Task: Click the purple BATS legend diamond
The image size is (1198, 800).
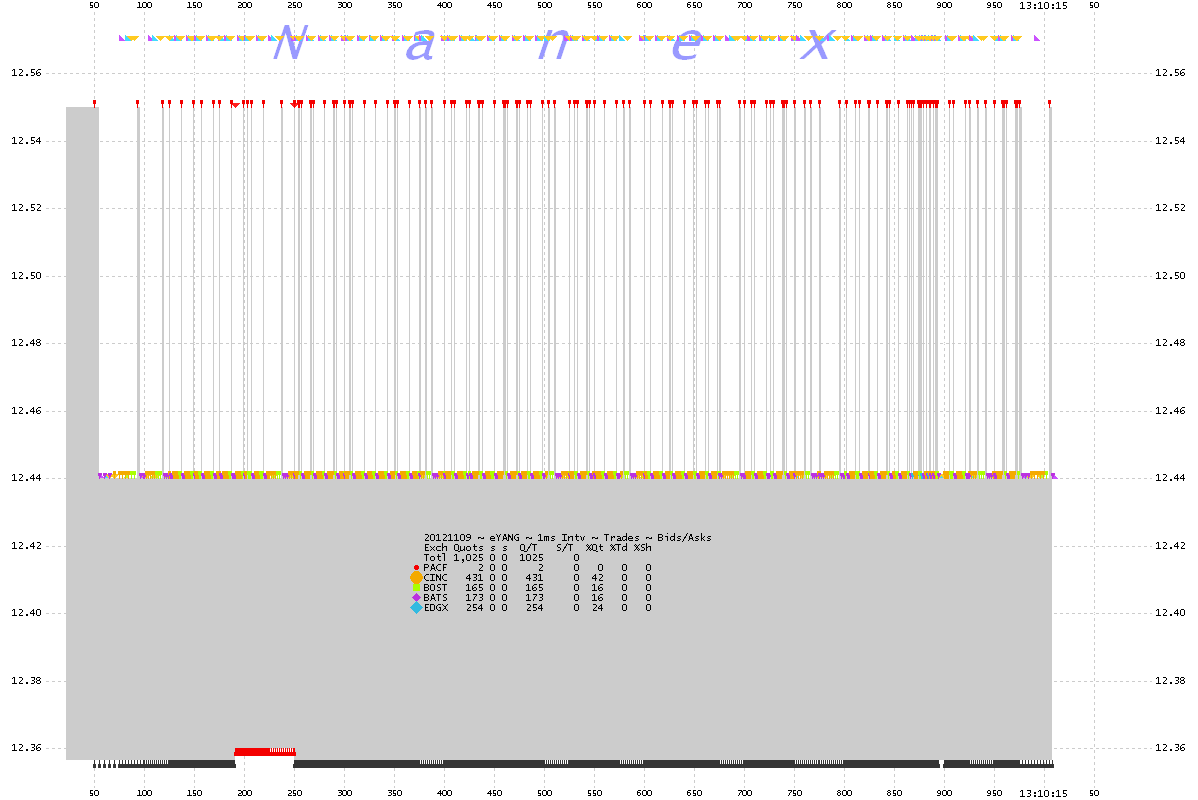Action: click(x=416, y=598)
